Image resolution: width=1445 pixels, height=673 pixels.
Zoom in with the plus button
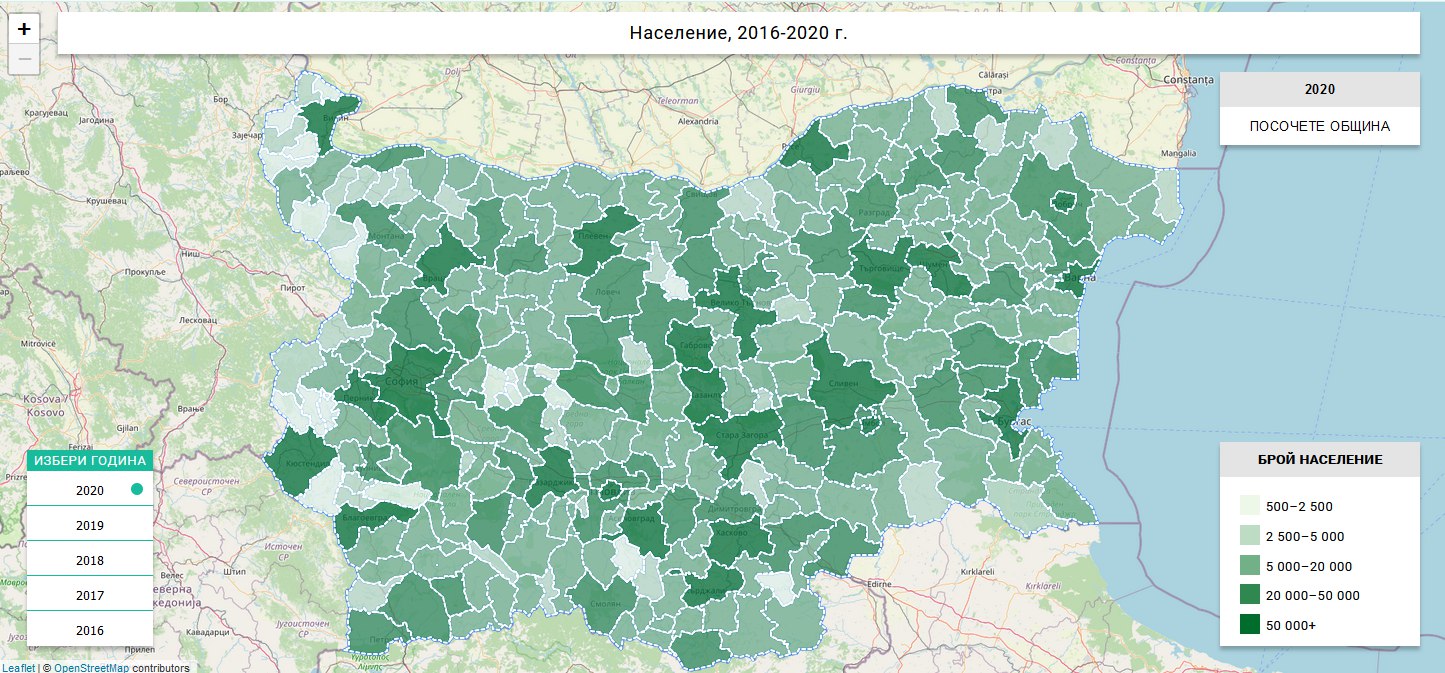coord(24,29)
